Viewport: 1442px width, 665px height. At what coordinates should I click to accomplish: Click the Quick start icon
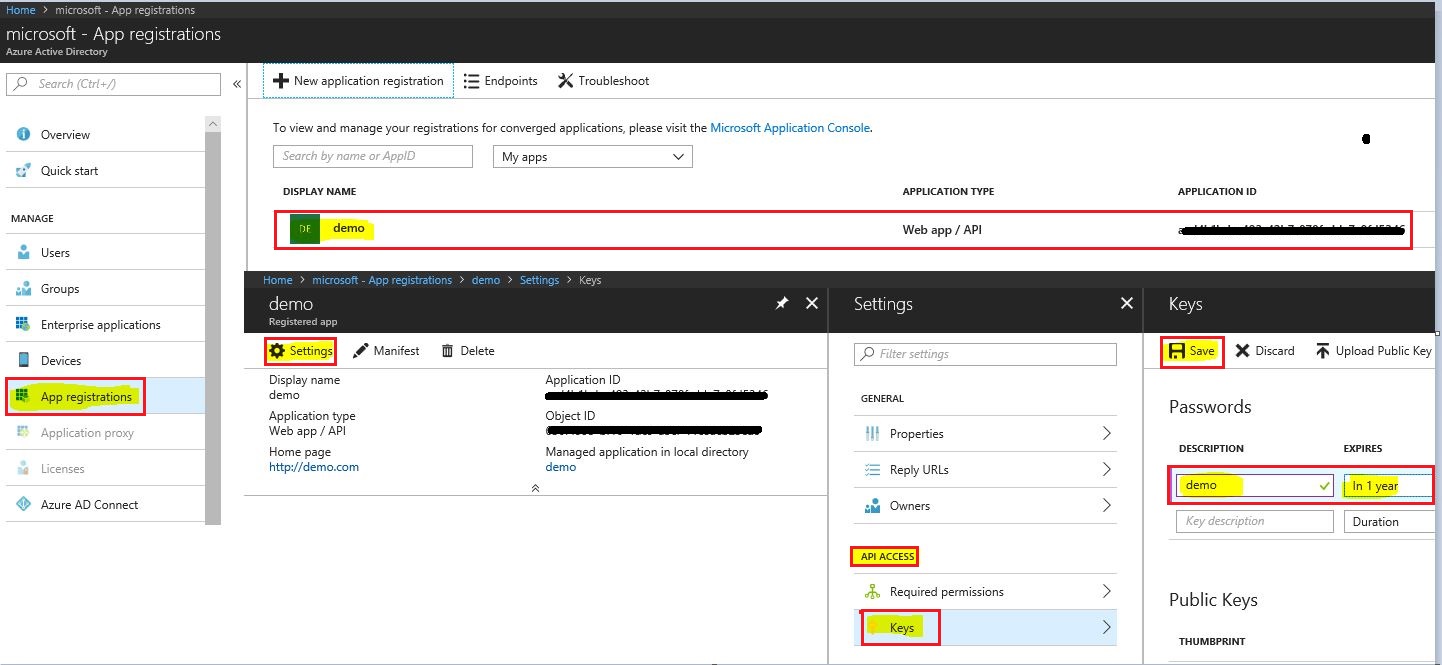pos(23,170)
